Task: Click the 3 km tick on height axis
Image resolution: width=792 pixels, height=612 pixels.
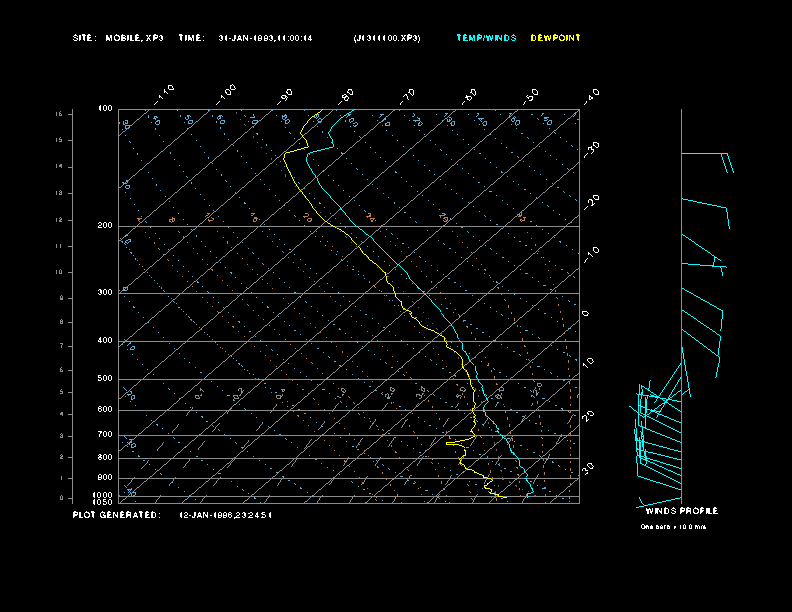Action: click(x=61, y=435)
